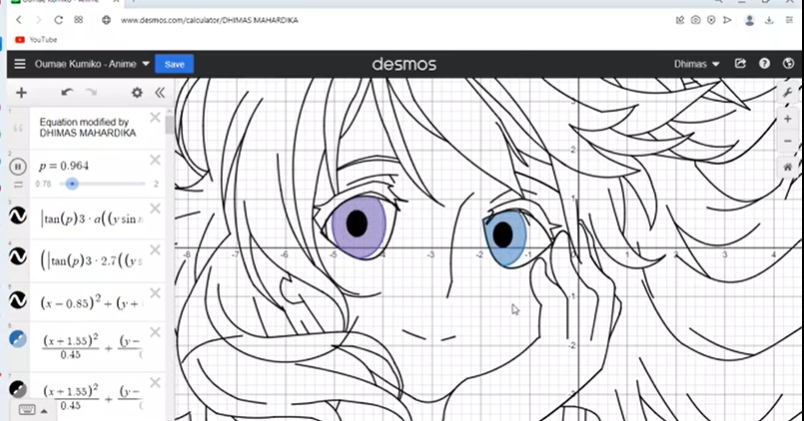Open the YouTube bookmark

36,39
